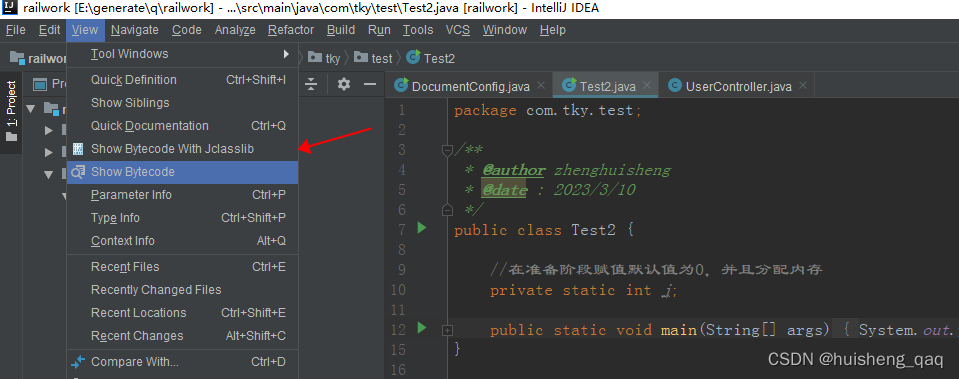Open the Window menu
The height and width of the screenshot is (379, 959).
point(505,30)
